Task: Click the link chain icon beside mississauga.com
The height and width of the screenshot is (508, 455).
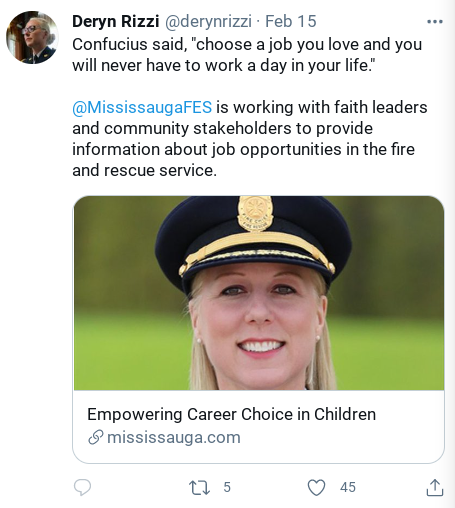Action: tap(95, 437)
